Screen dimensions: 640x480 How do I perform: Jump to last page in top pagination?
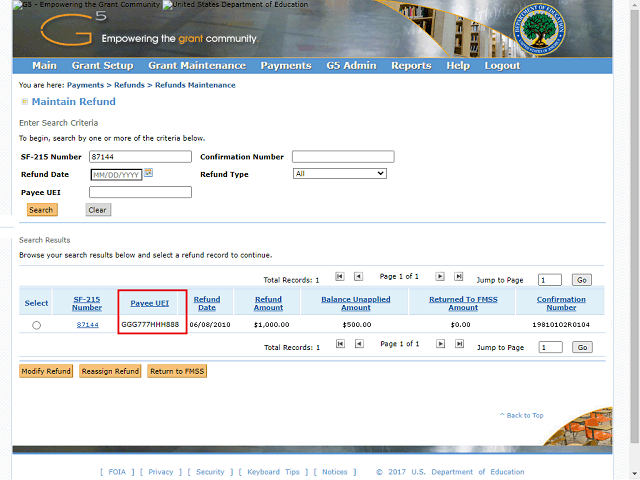[459, 277]
